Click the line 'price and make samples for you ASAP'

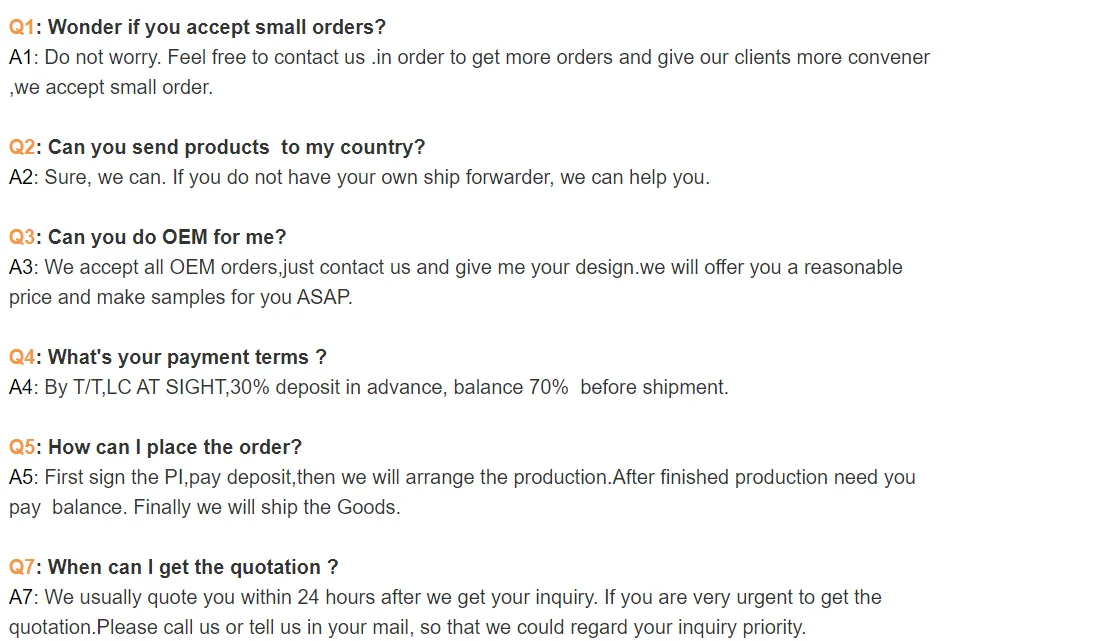click(181, 297)
